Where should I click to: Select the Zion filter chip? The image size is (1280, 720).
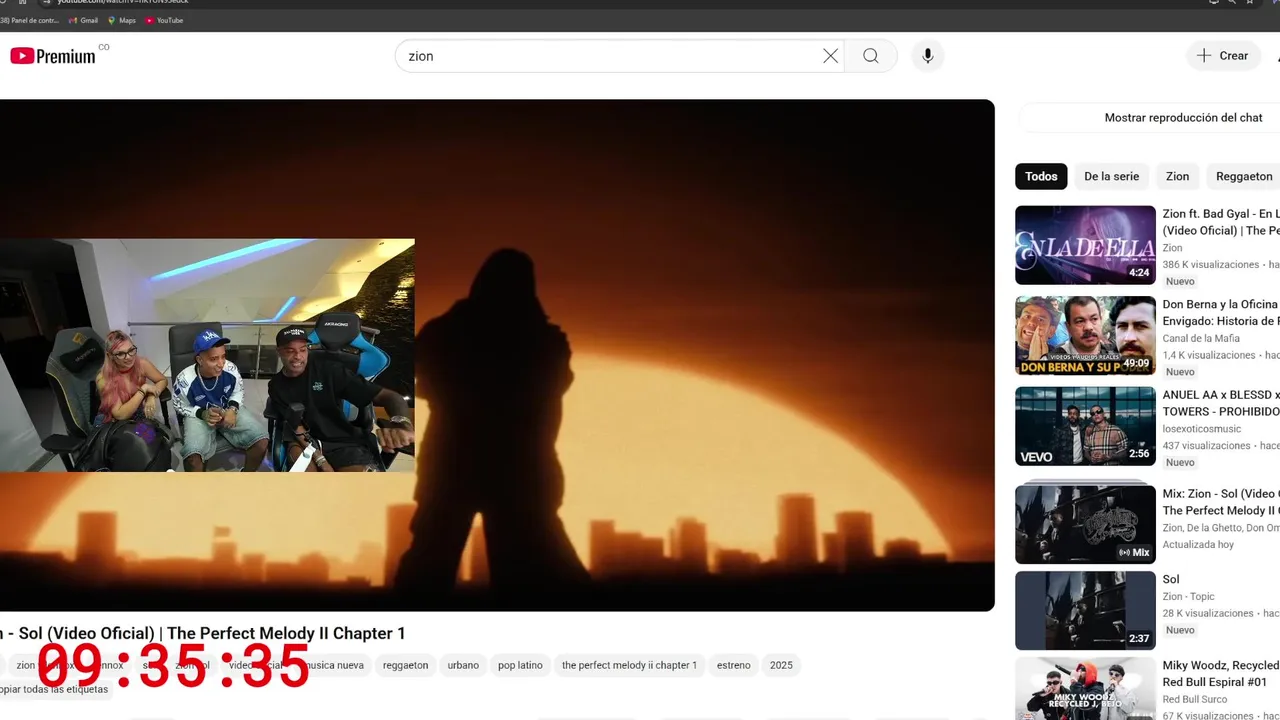click(1177, 176)
